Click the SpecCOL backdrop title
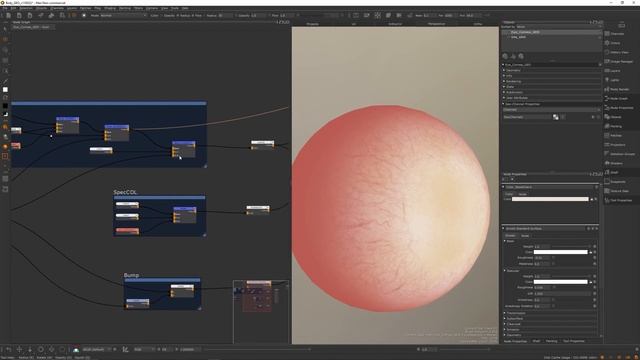This screenshot has height=360, width=640. [x=125, y=192]
